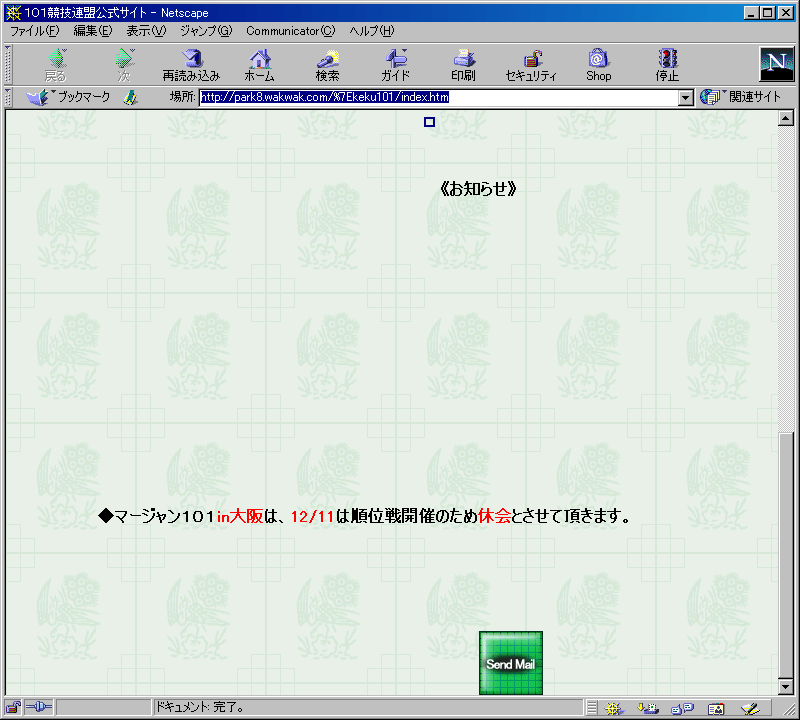
Task: Click the online/offline connection plug icon
Action: click(x=39, y=707)
